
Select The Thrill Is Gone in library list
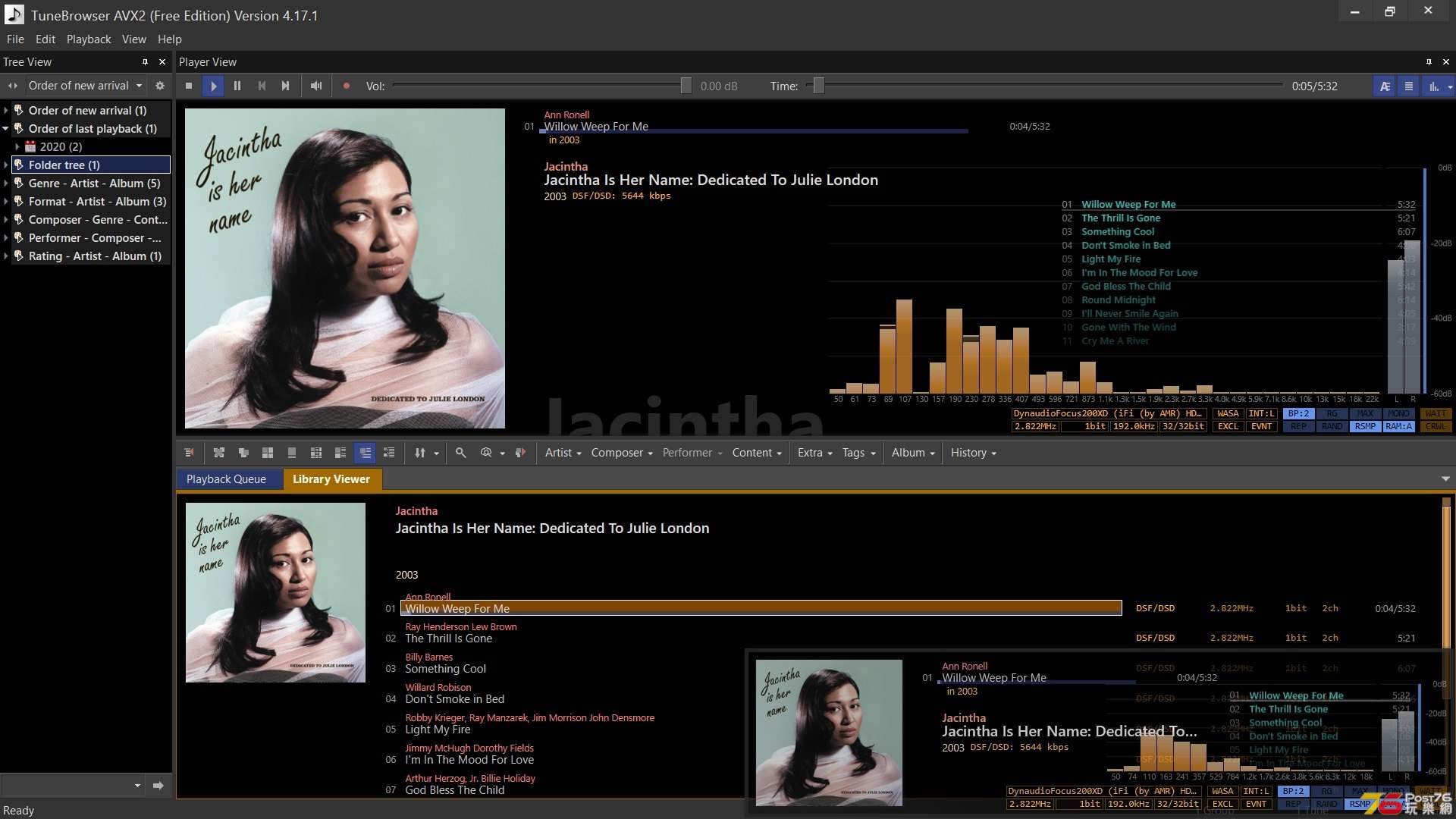449,639
